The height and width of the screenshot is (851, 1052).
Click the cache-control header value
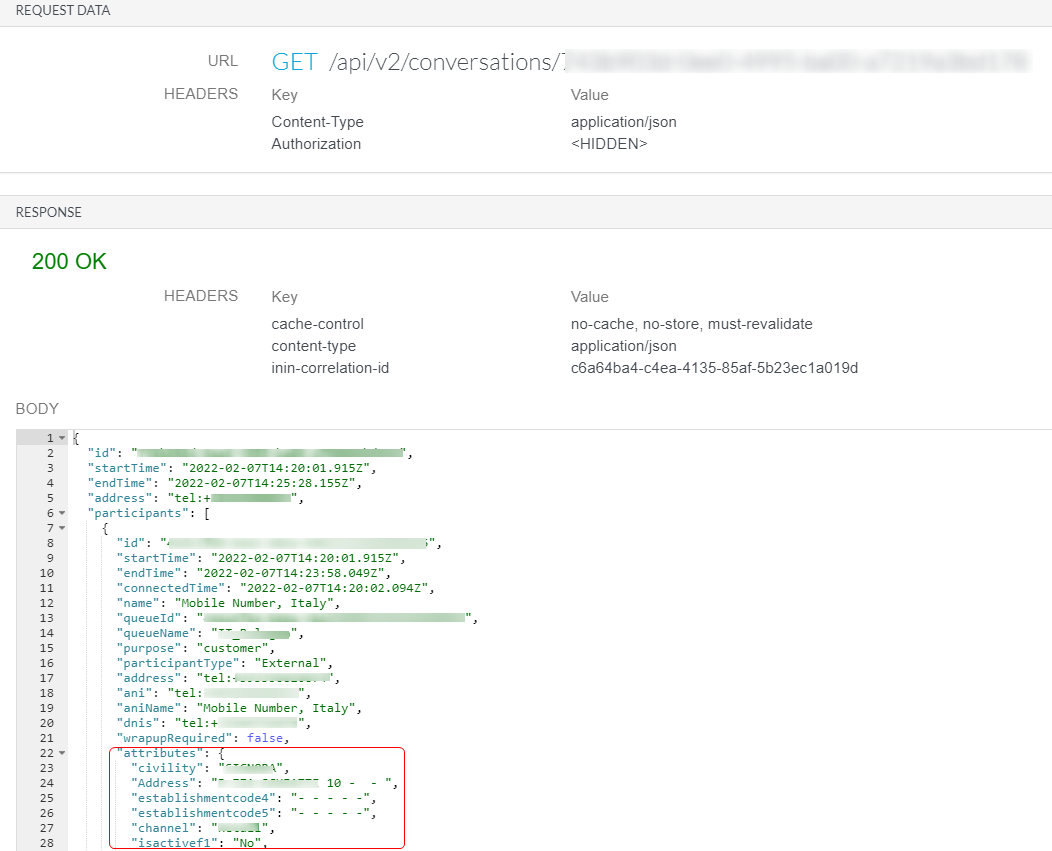pyautogui.click(x=692, y=324)
